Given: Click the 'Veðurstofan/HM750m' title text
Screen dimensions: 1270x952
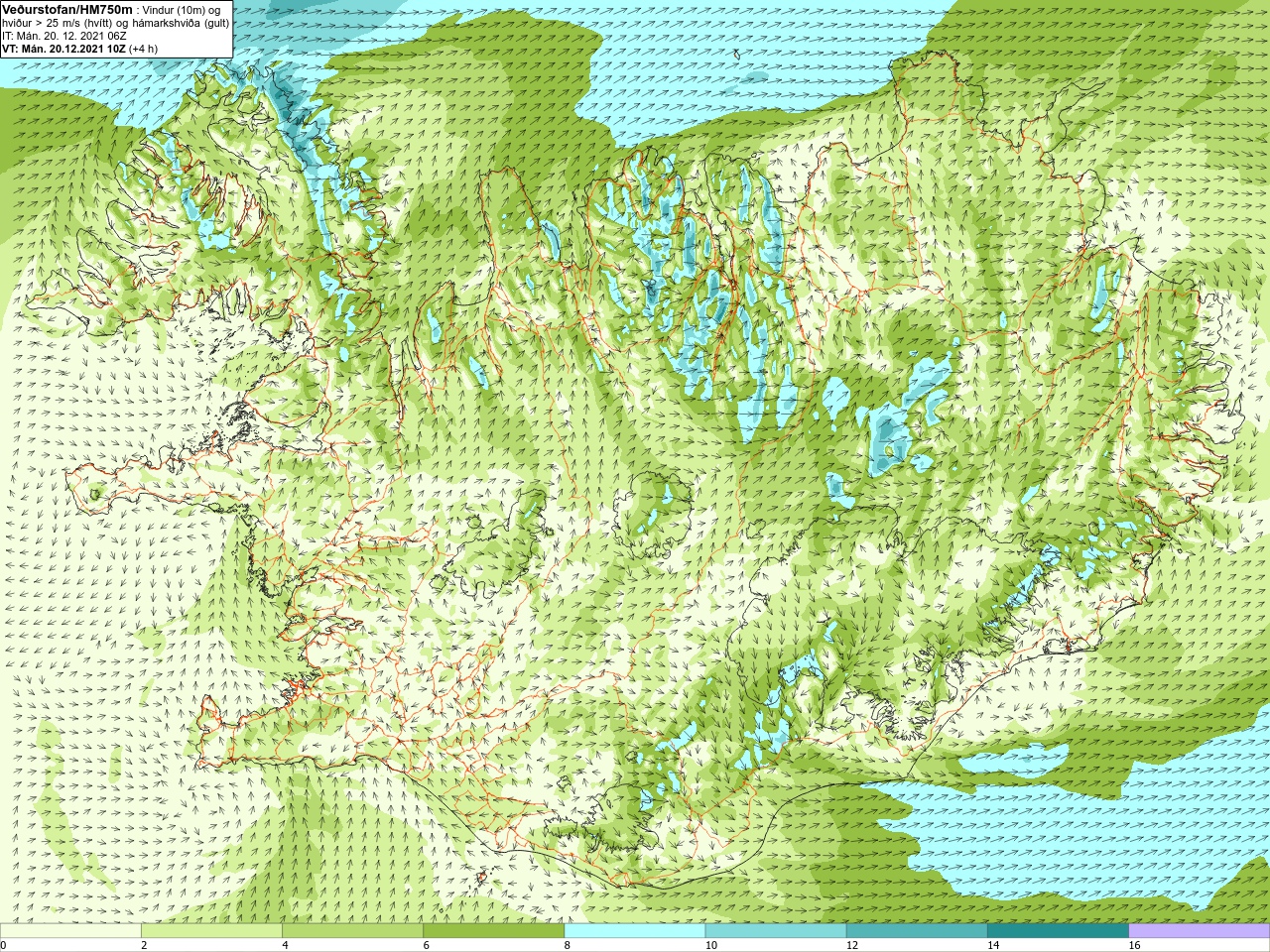Looking at the screenshot, I should tap(67, 9).
